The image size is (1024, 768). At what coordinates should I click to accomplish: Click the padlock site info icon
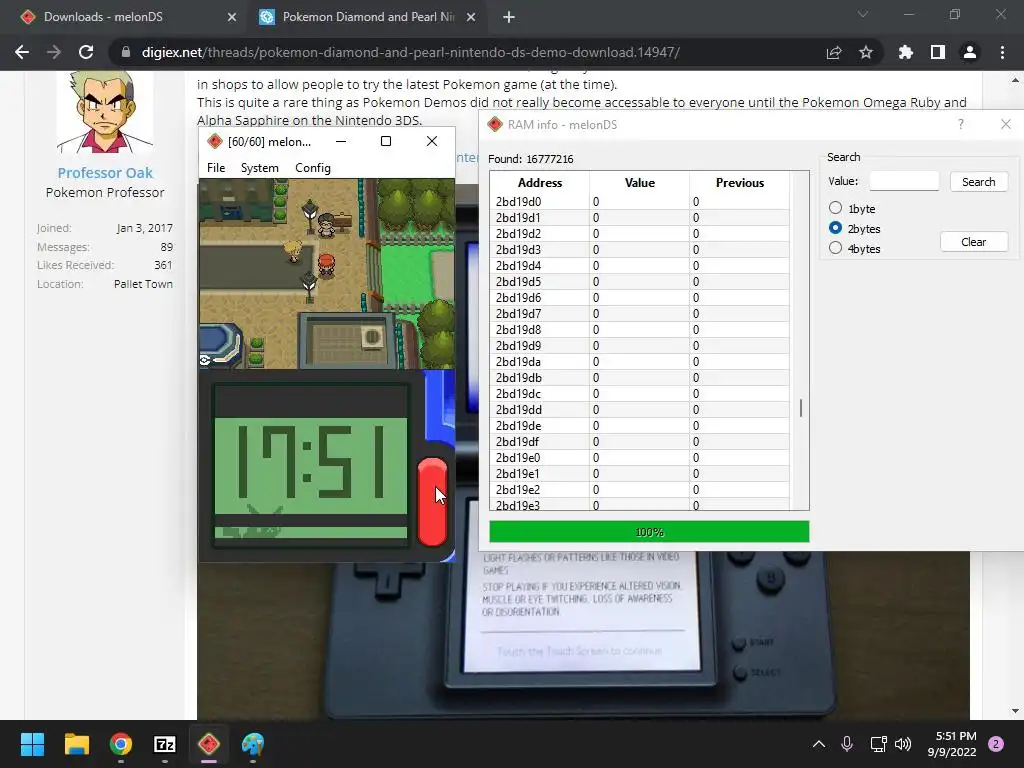(126, 52)
